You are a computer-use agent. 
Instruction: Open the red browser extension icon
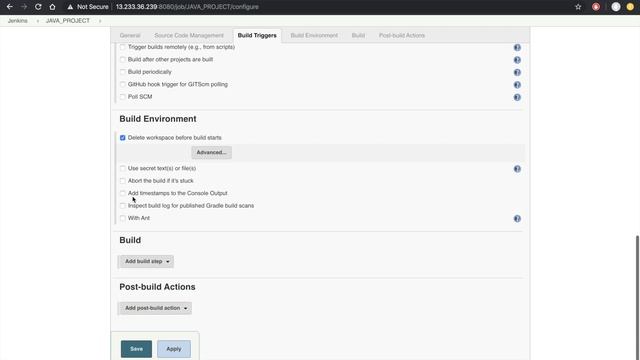[x=596, y=7]
